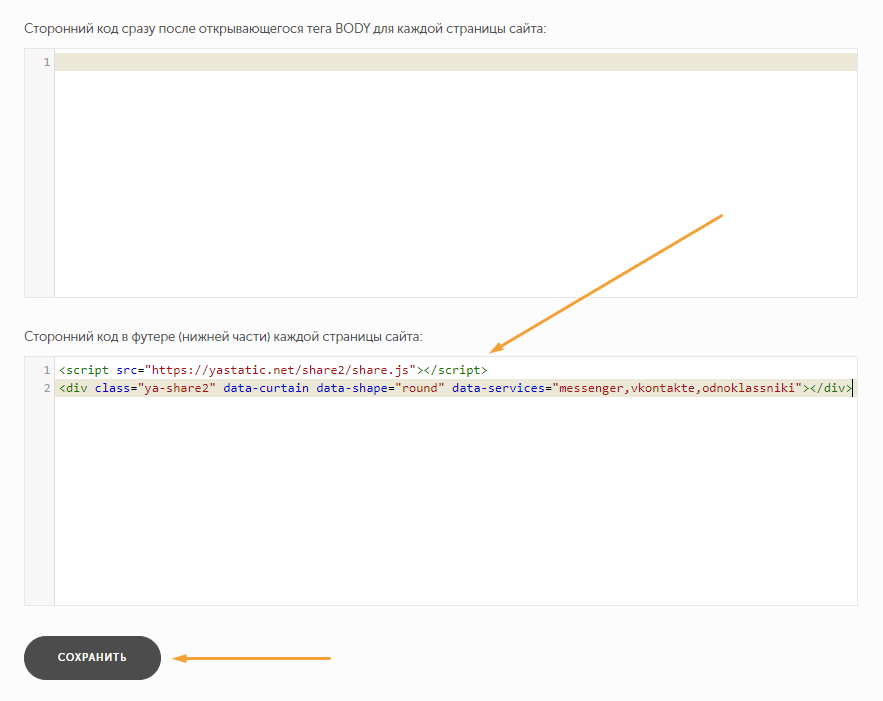Click the "messenger,vkontakte,odnoklassniki" services value
The height and width of the screenshot is (701, 883).
(x=677, y=388)
